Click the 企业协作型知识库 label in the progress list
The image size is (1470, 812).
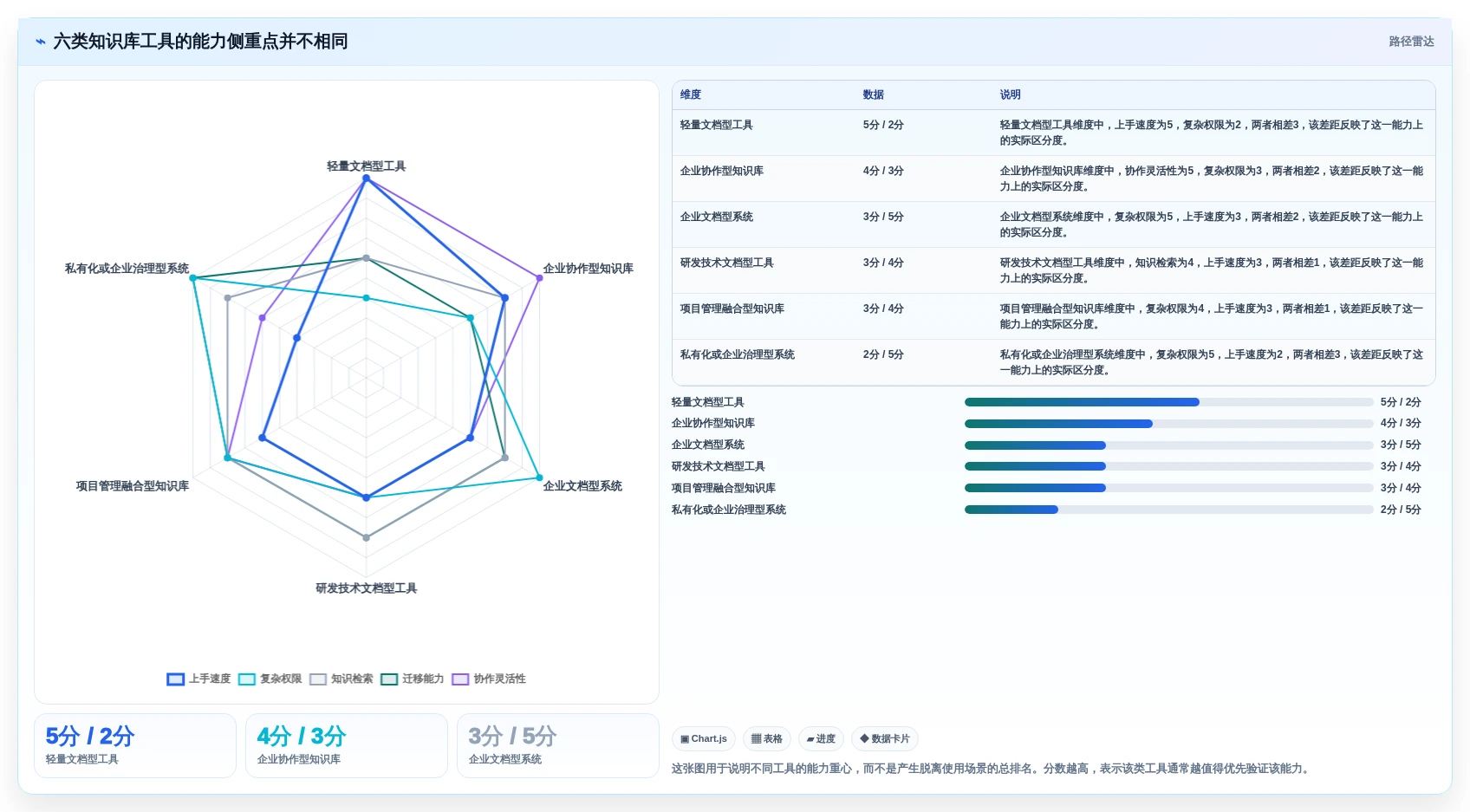[713, 423]
